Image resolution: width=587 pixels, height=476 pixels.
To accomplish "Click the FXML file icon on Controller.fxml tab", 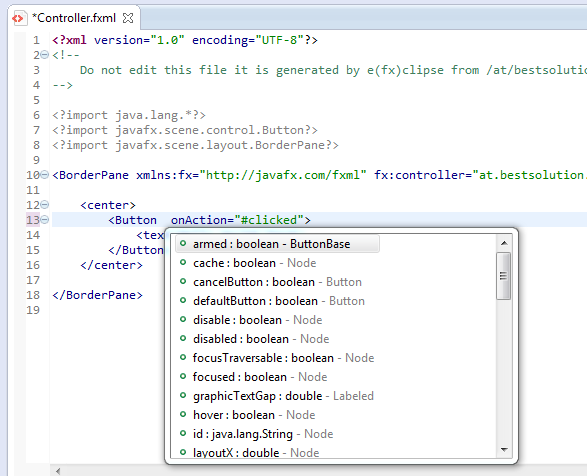I will pos(19,18).
